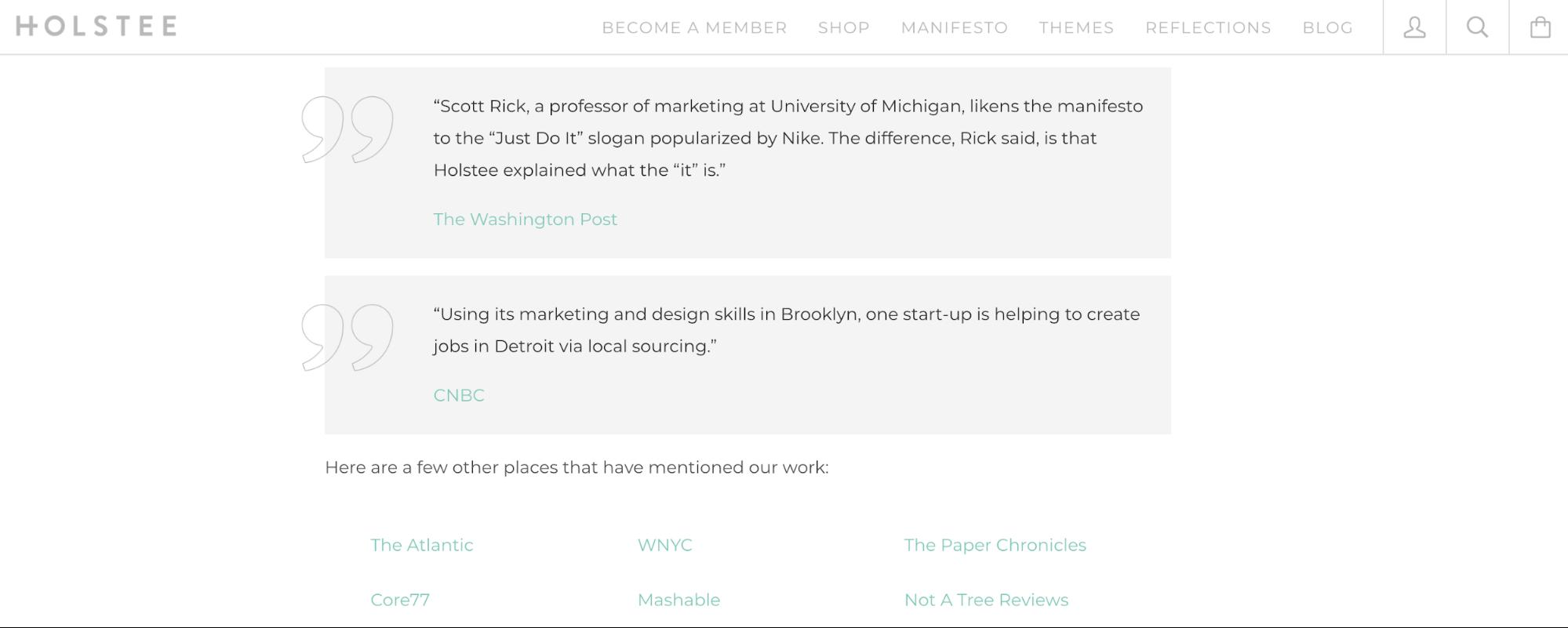The image size is (1568, 628).
Task: Open the WNYC press link
Action: point(664,545)
